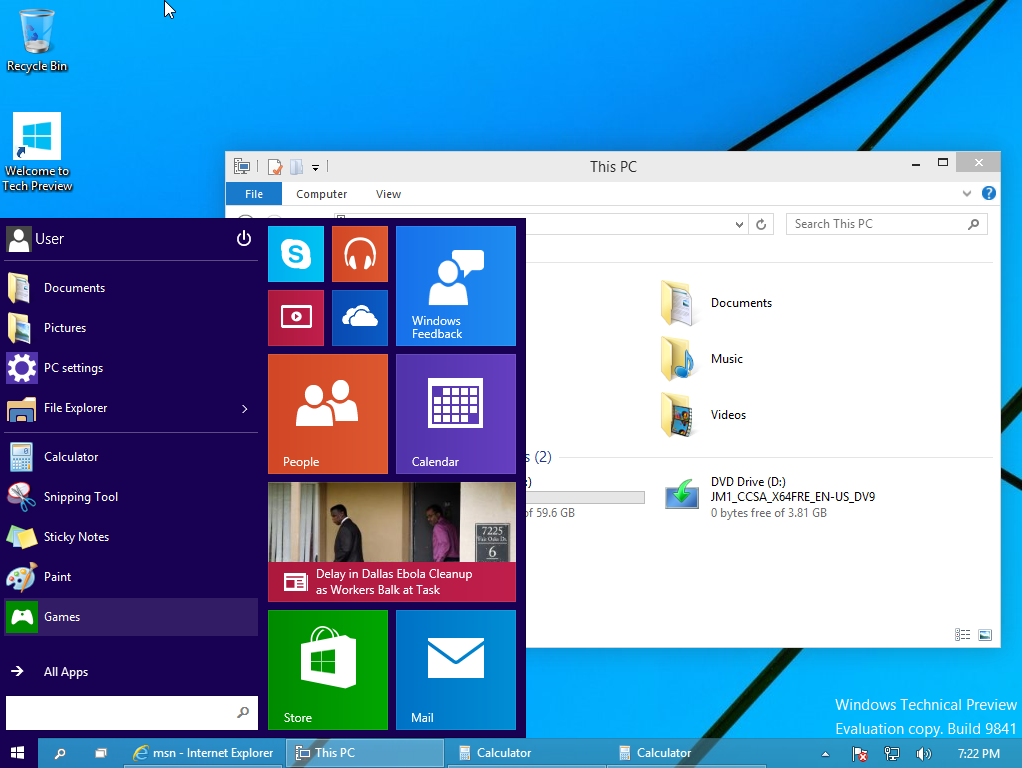This screenshot has width=1022, height=768.
Task: Show hidden tray icons arrow
Action: [825, 754]
